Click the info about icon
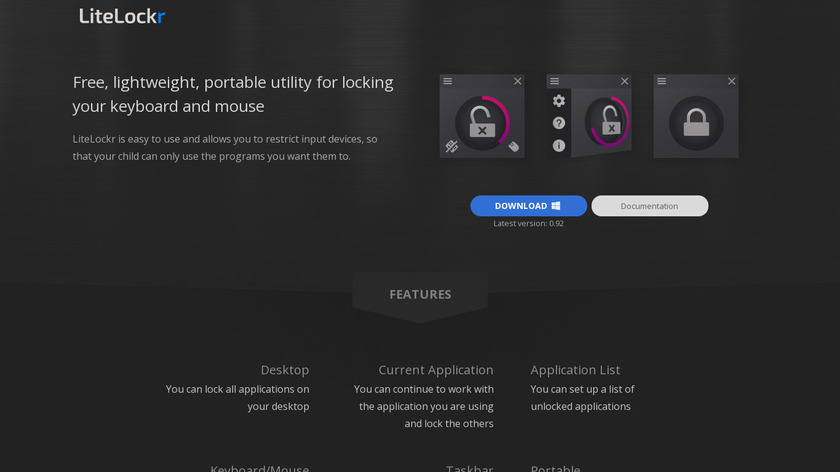This screenshot has width=840, height=472. tap(559, 146)
